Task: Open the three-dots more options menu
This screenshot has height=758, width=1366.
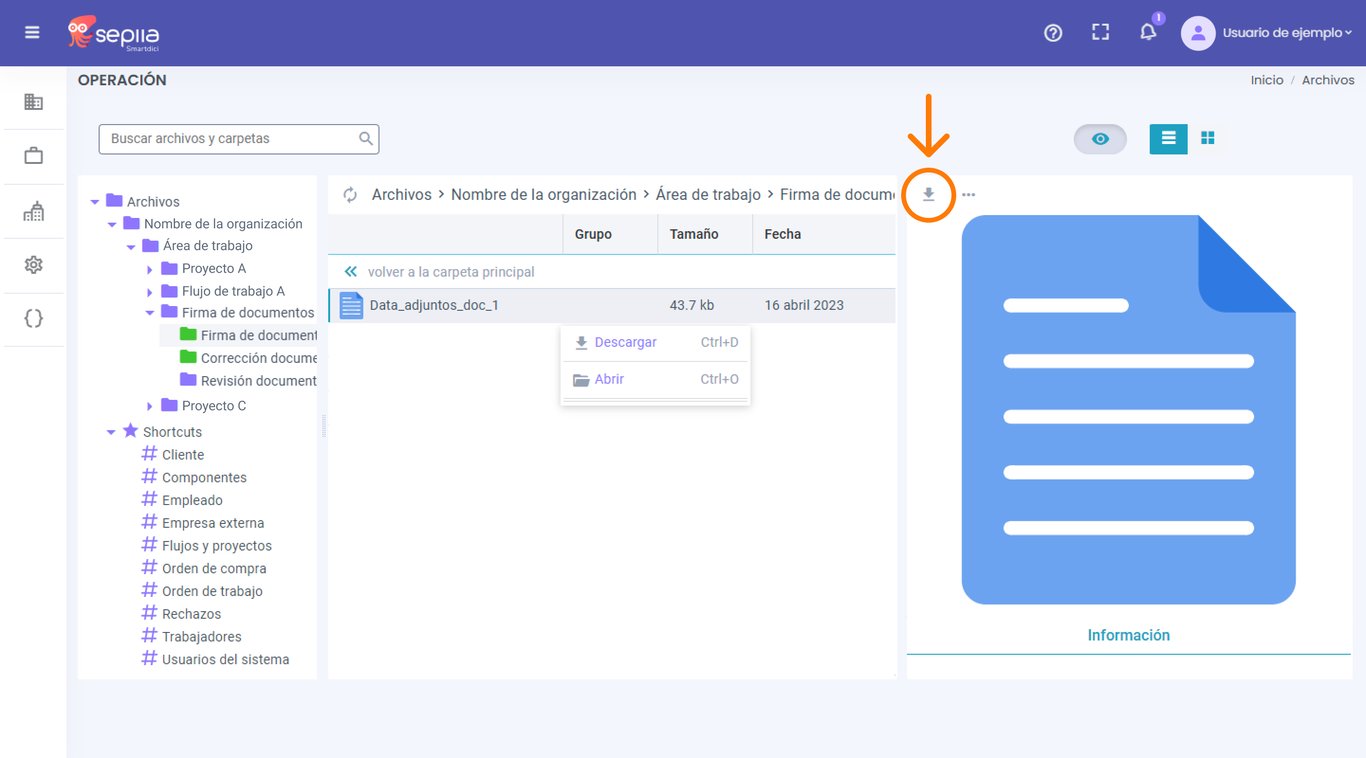Action: click(968, 195)
